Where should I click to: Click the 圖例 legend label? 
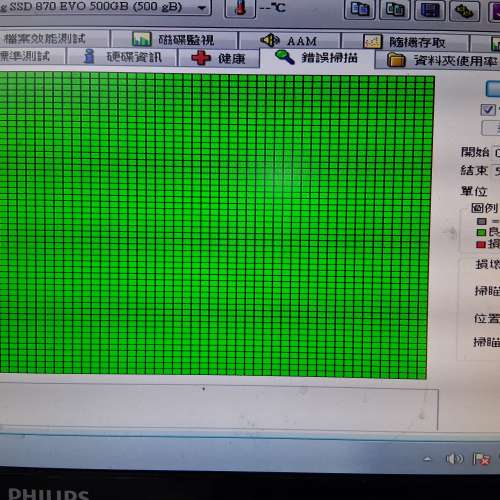pos(484,208)
